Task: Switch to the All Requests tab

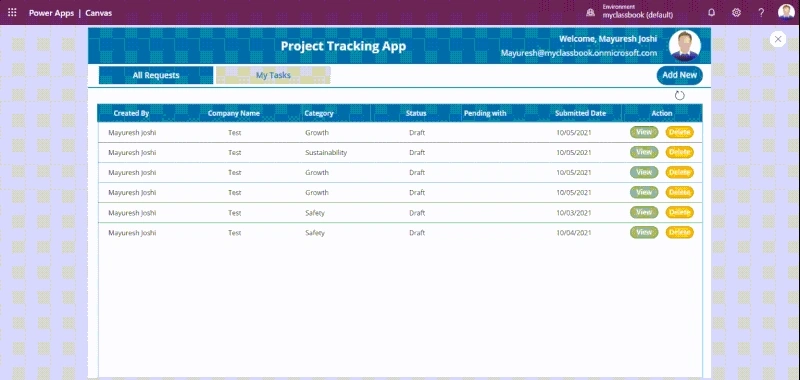Action: click(156, 75)
